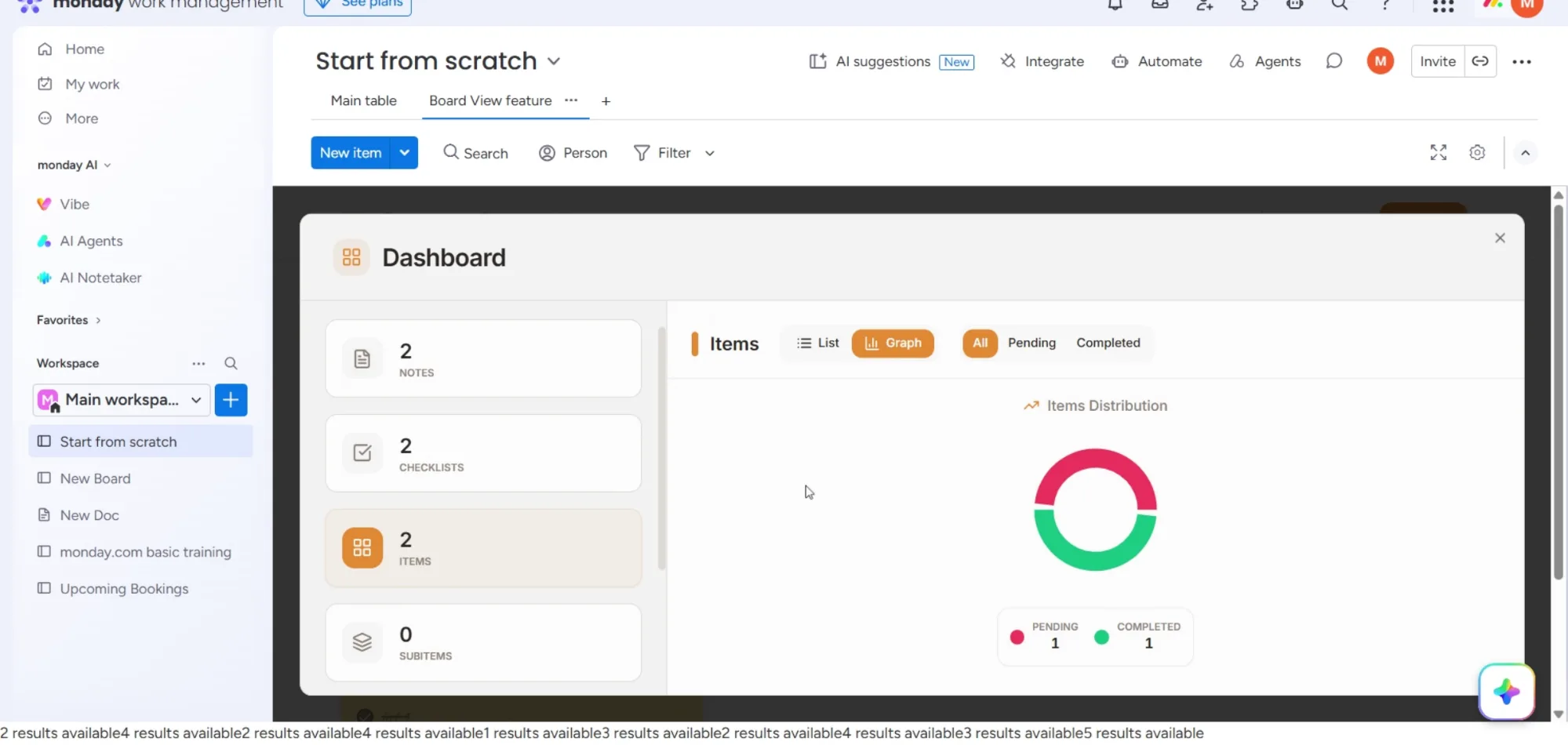
Task: Open the New item dropdown arrow
Action: (x=404, y=153)
